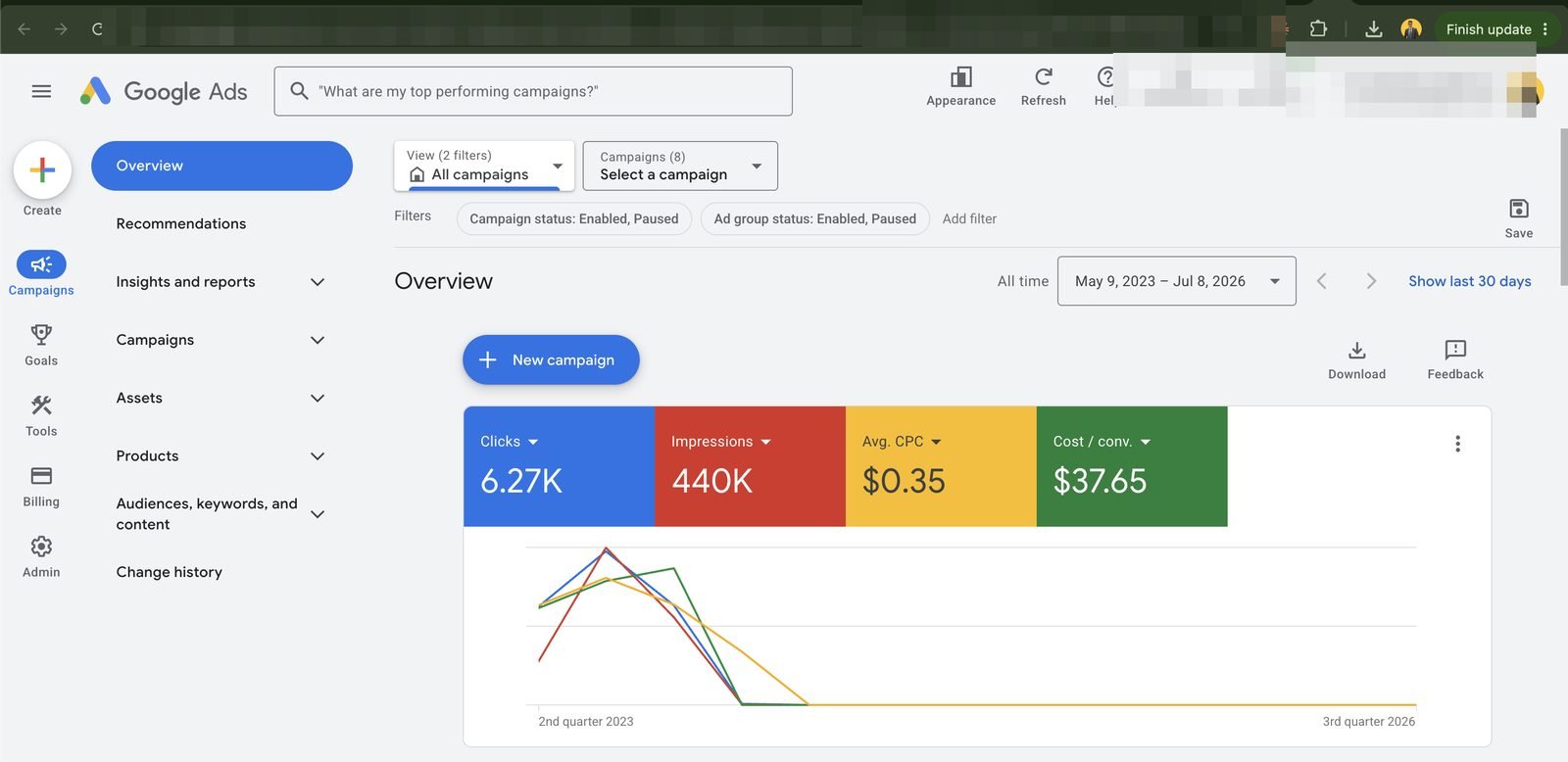Click the top performing campaigns search field

pos(533,91)
